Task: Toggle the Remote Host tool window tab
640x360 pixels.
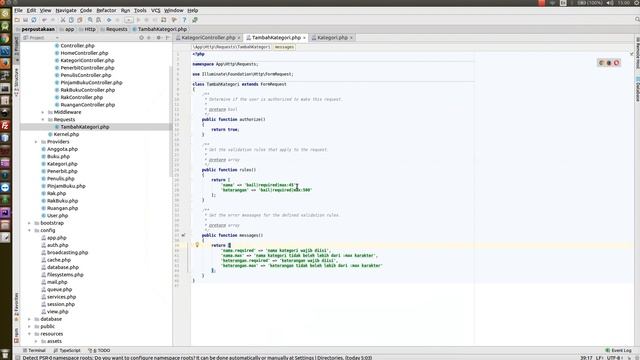Action: coord(637,53)
